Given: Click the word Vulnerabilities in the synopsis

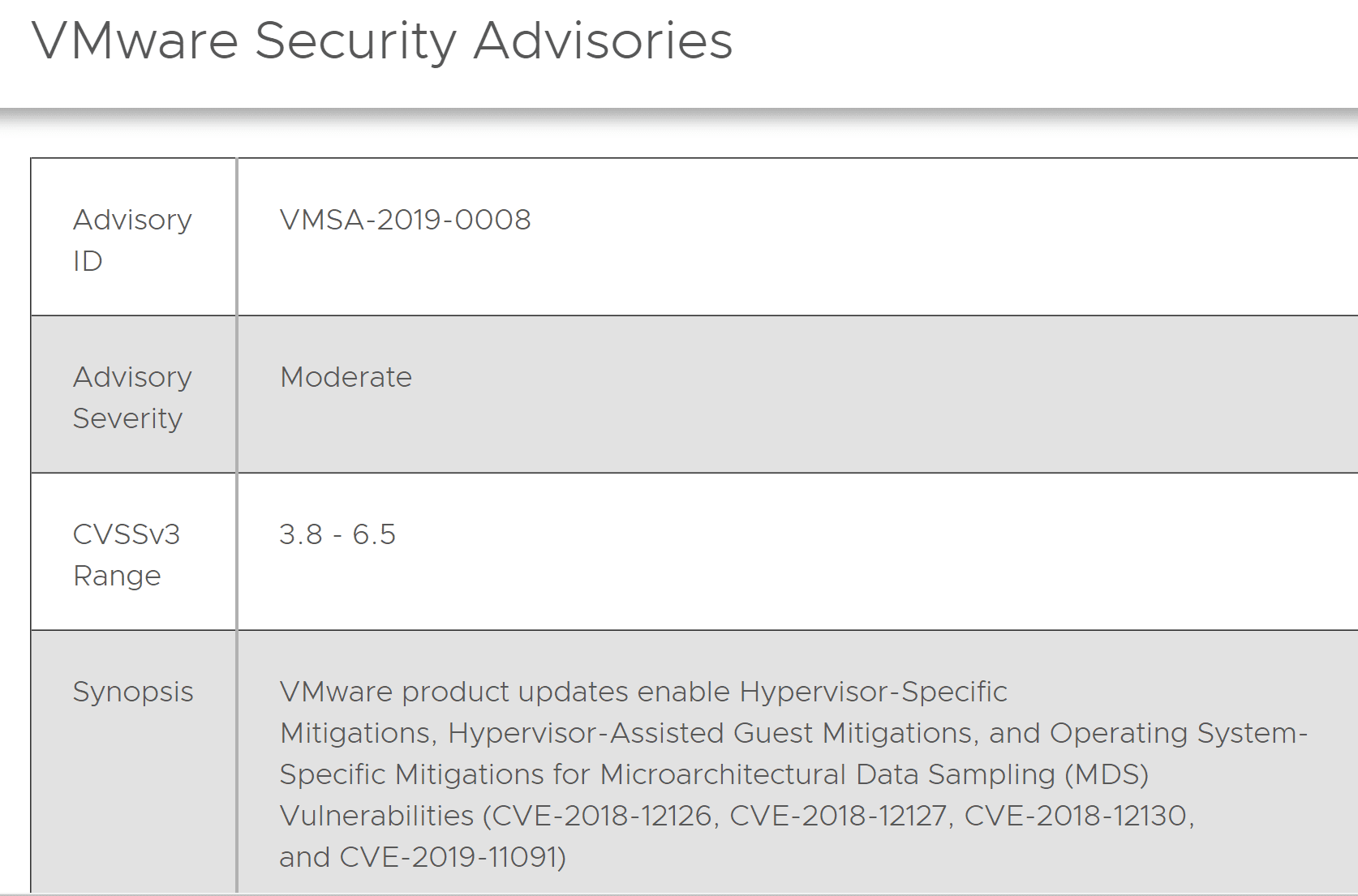Looking at the screenshot, I should tap(376, 816).
